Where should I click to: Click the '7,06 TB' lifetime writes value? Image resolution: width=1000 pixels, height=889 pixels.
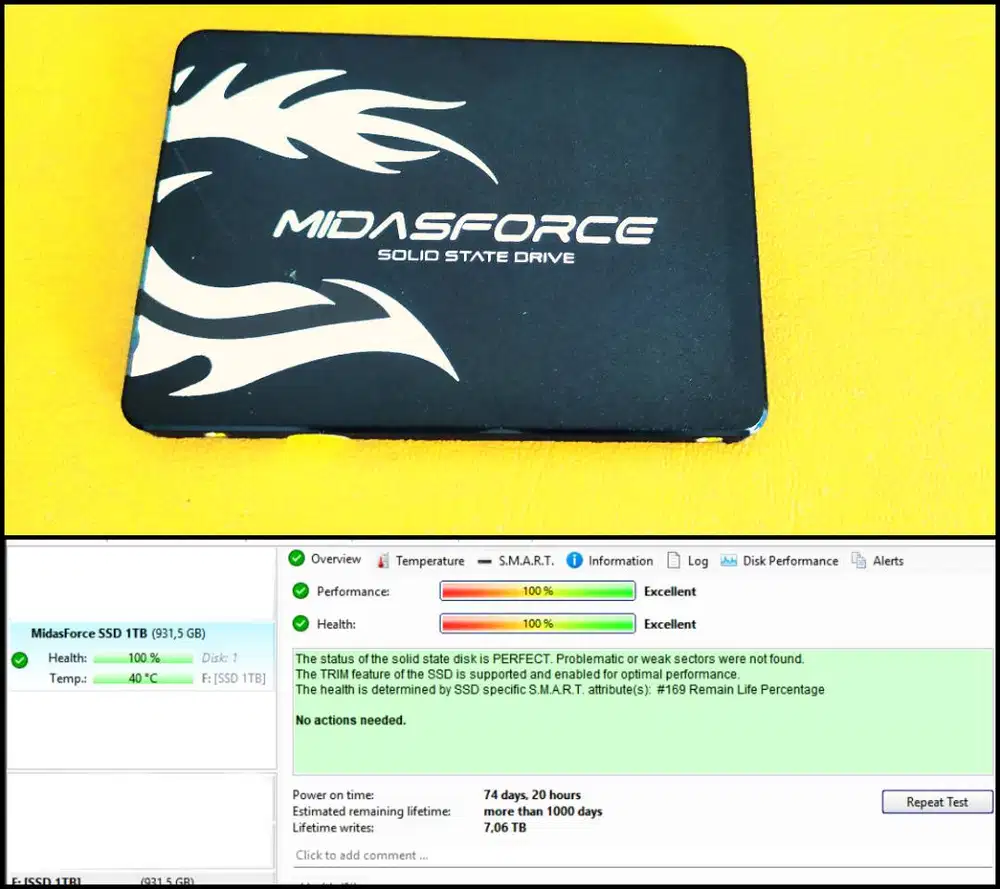(x=505, y=828)
